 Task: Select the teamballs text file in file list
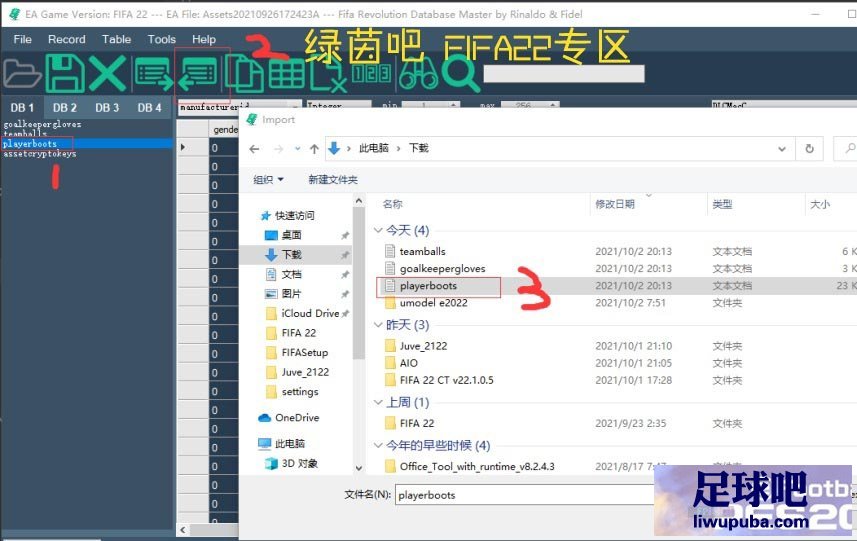[422, 251]
